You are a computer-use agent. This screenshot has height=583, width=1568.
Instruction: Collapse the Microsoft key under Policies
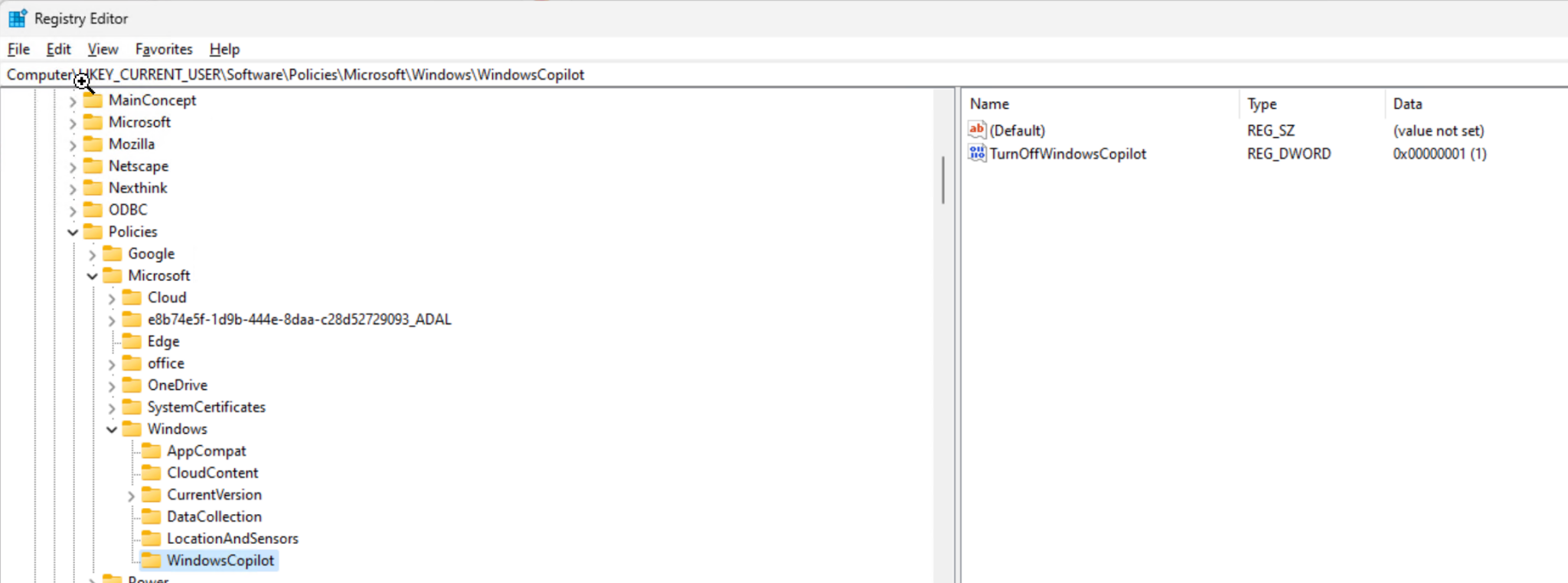[x=92, y=276]
